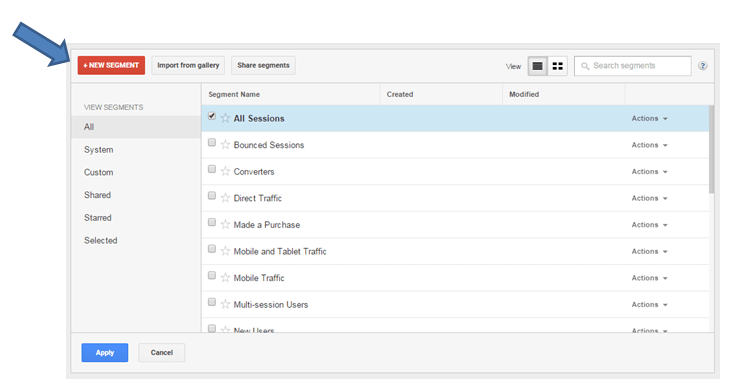Select Starred segments filter
This screenshot has width=735, height=390.
(x=98, y=218)
